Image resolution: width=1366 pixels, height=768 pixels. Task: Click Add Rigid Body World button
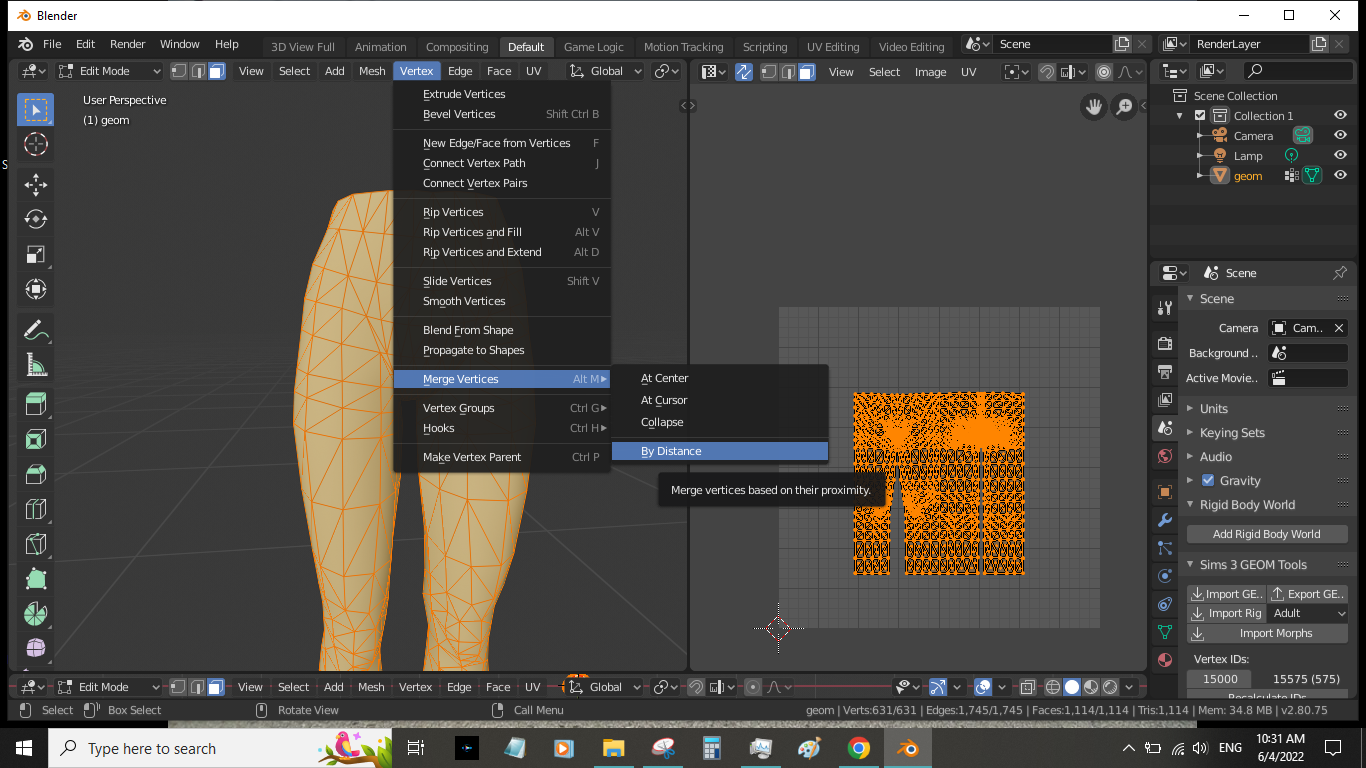(x=1266, y=534)
